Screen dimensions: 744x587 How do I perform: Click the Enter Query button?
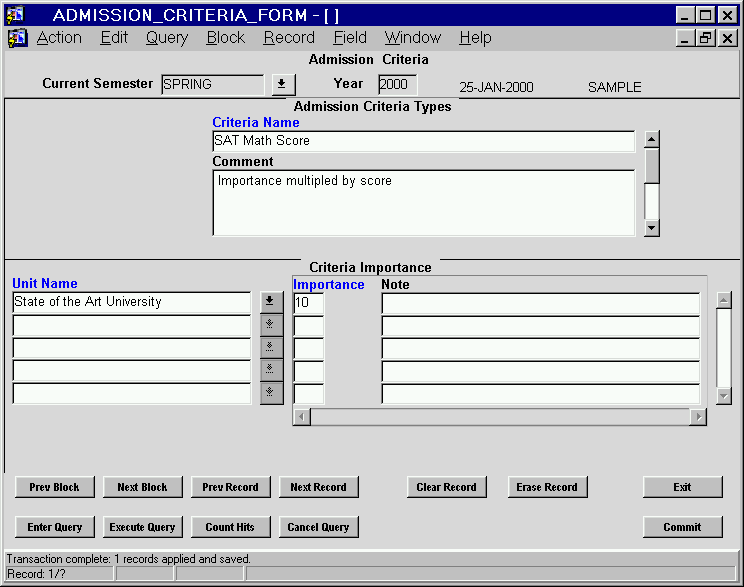[x=55, y=527]
